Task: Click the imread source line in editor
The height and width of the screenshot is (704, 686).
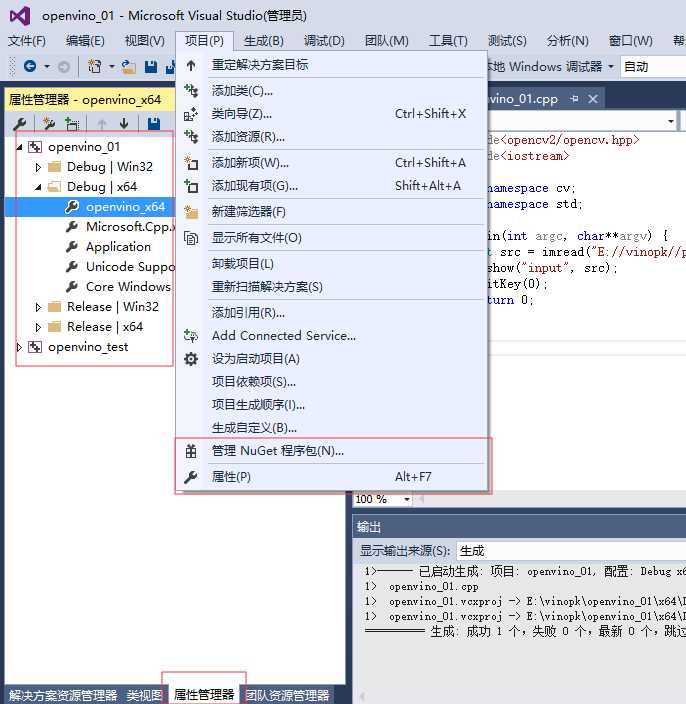Action: pos(586,252)
